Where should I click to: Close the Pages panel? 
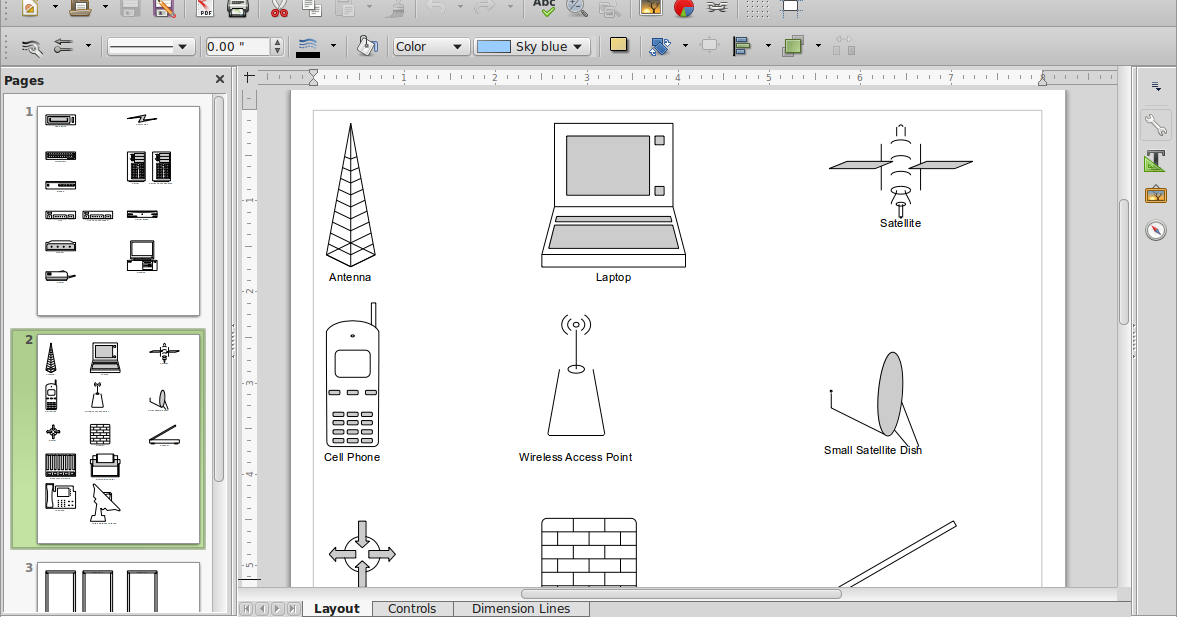point(218,79)
